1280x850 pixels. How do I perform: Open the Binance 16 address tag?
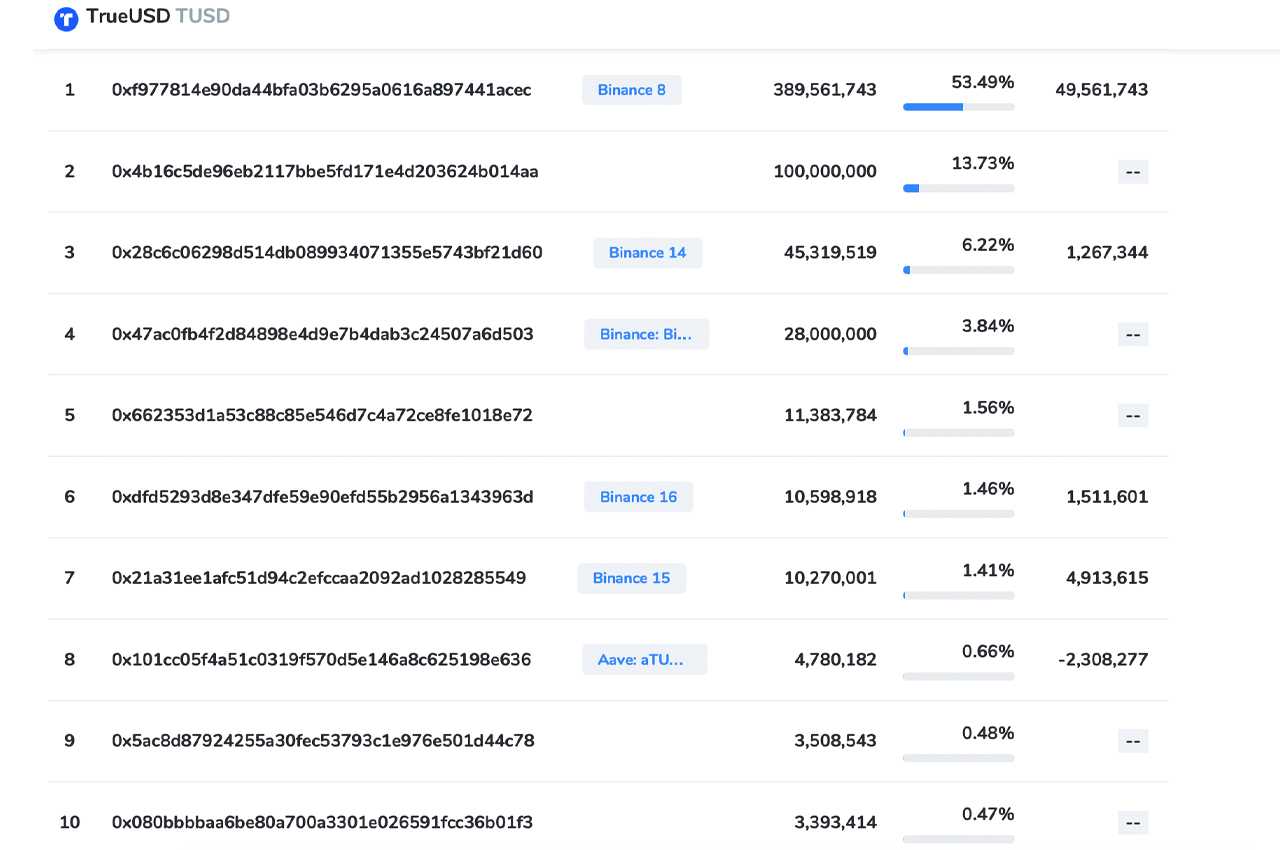(x=638, y=496)
